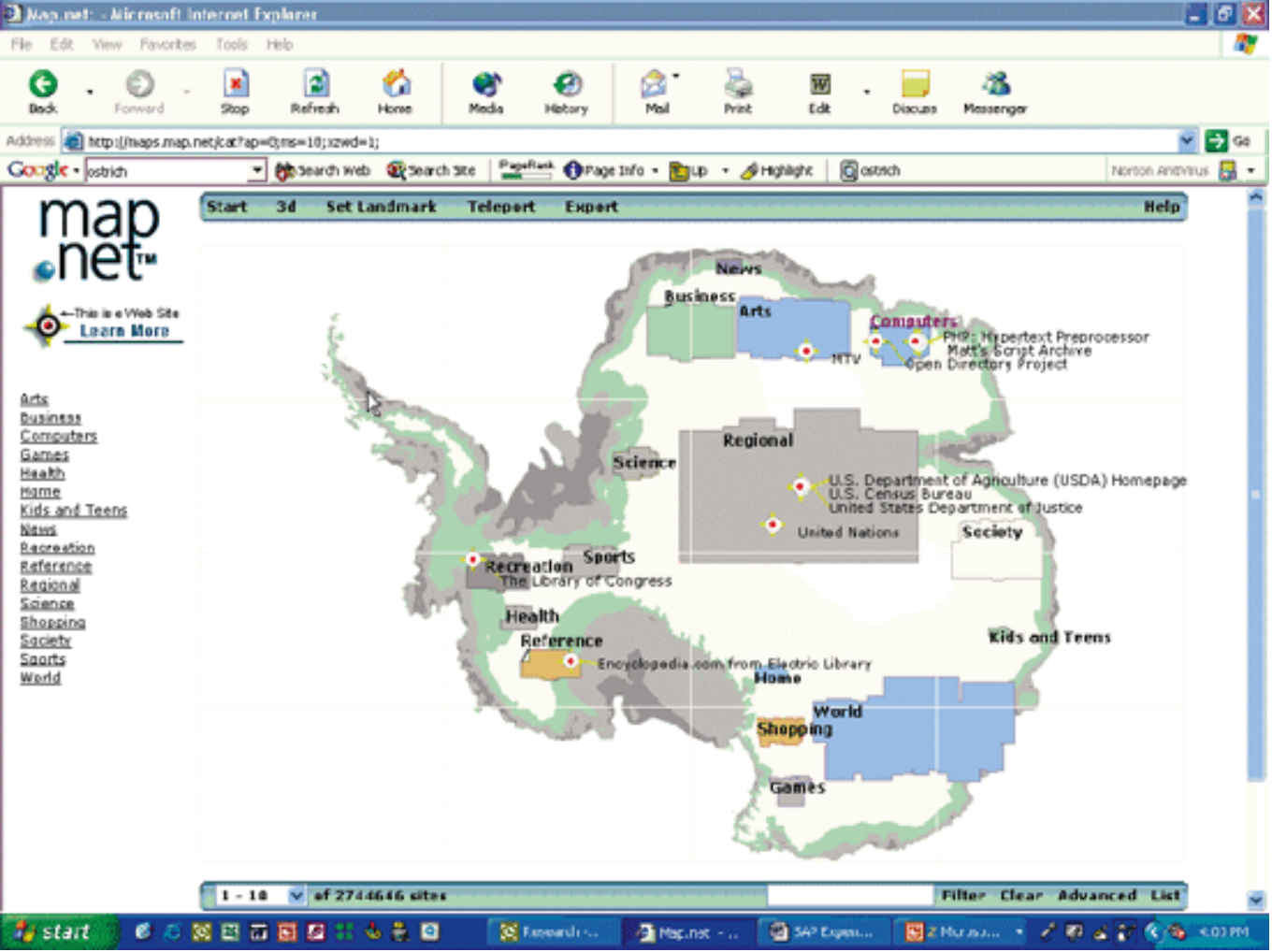Open the Google logo menu dropdown
The width and height of the screenshot is (1272, 952).
76,171
